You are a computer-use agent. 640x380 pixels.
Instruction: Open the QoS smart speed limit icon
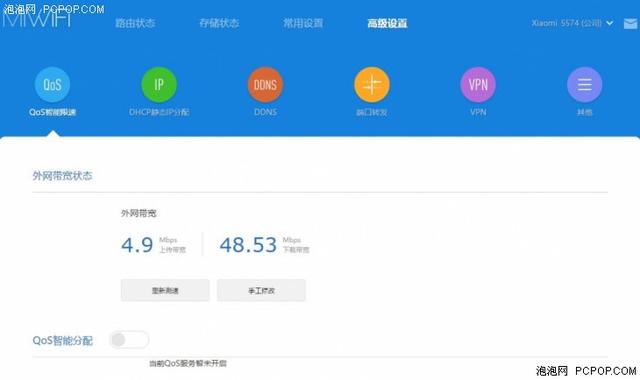[x=52, y=85]
